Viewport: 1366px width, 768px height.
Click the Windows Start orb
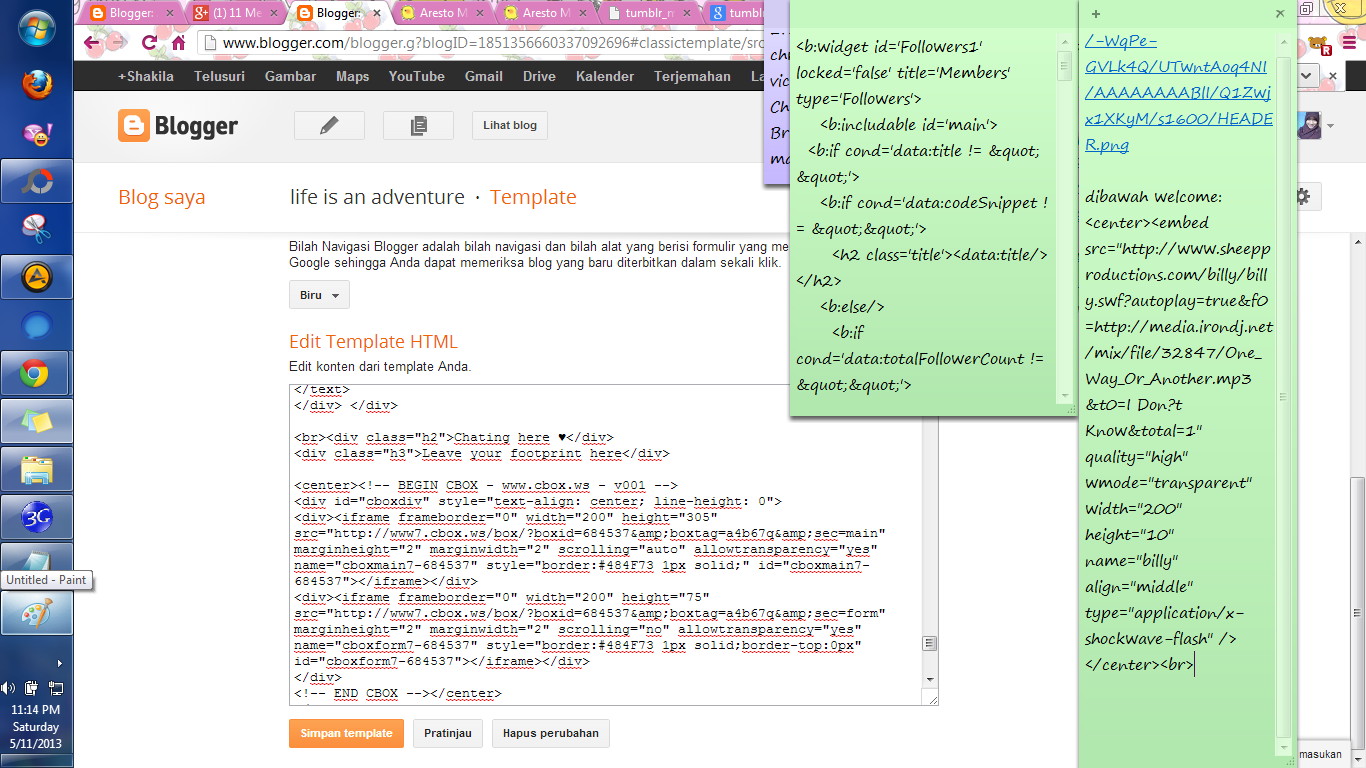click(x=37, y=30)
